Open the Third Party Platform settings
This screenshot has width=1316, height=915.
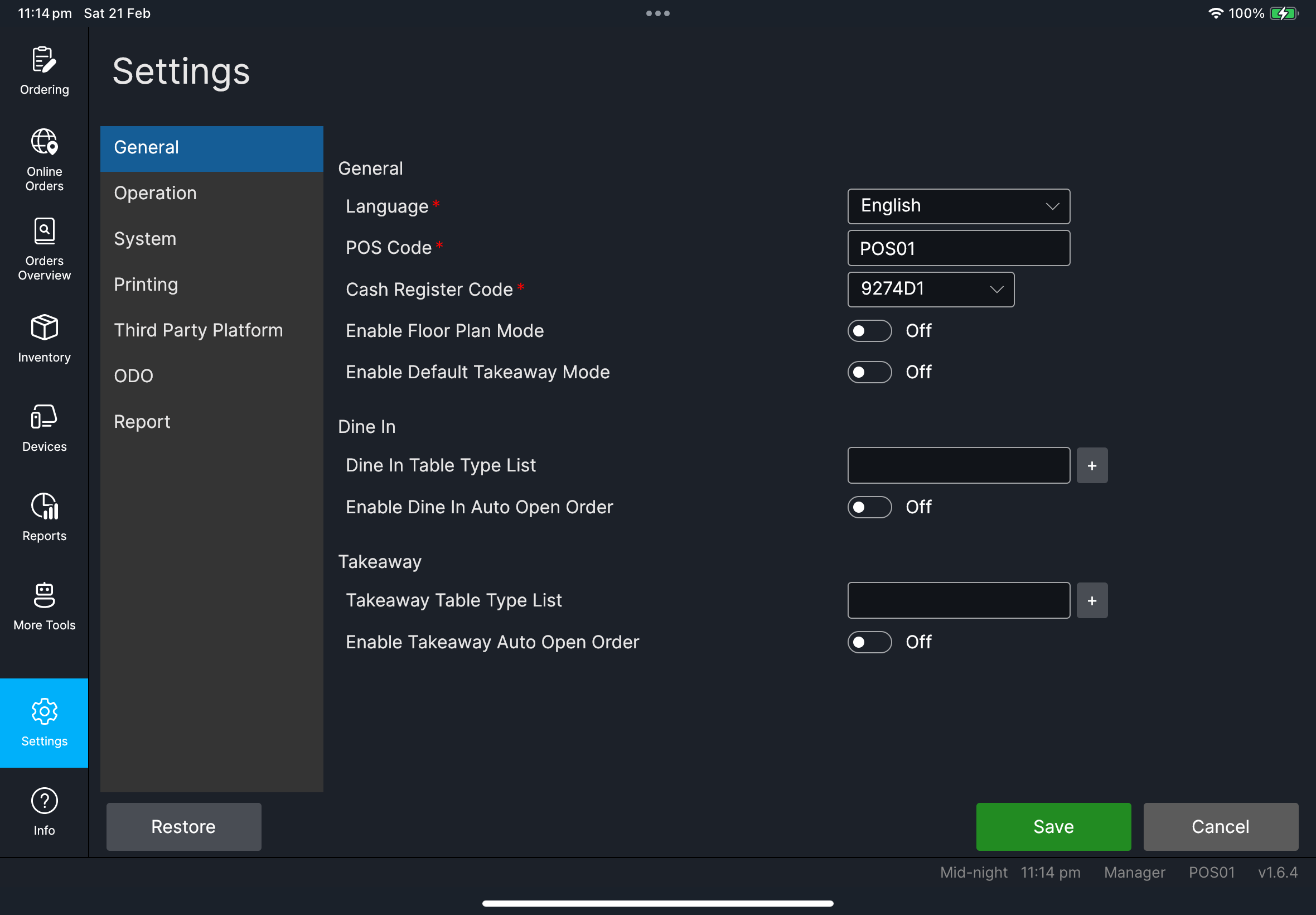pos(198,330)
